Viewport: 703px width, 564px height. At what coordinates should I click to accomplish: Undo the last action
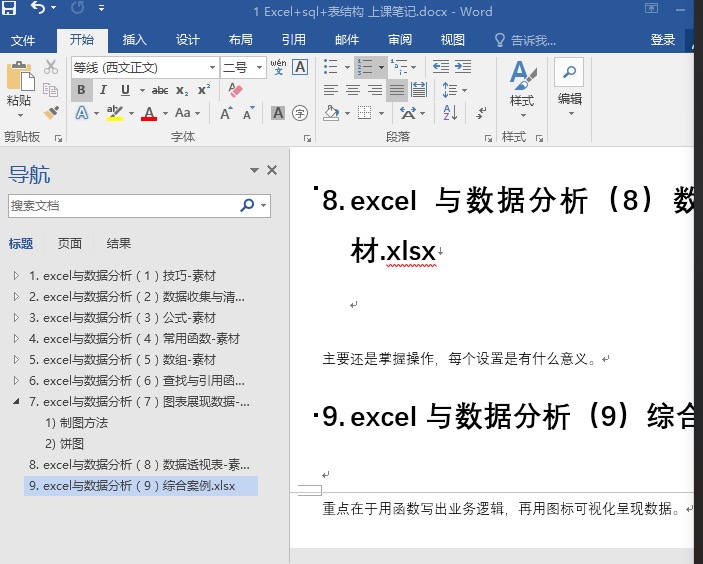[38, 7]
